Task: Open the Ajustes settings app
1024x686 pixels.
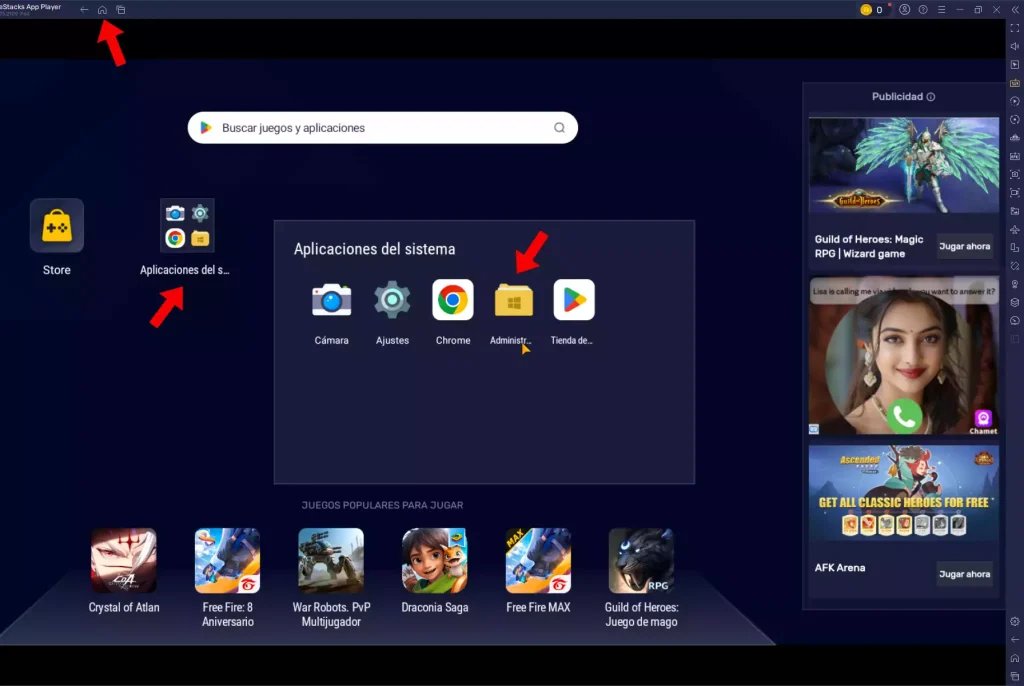Action: tap(392, 300)
